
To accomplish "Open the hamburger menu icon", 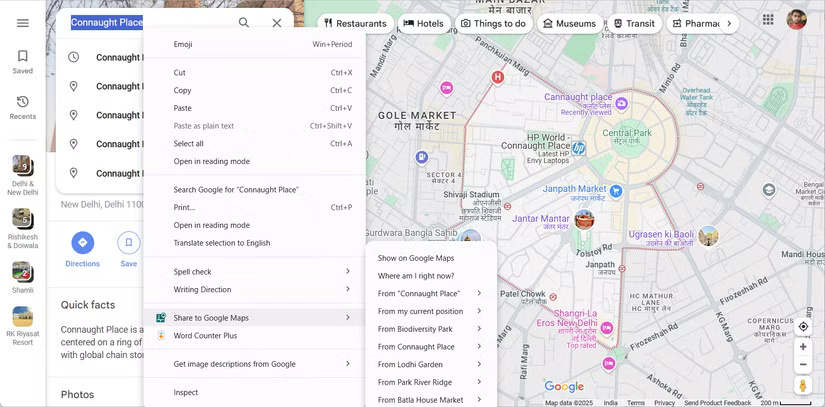I will [x=22, y=23].
